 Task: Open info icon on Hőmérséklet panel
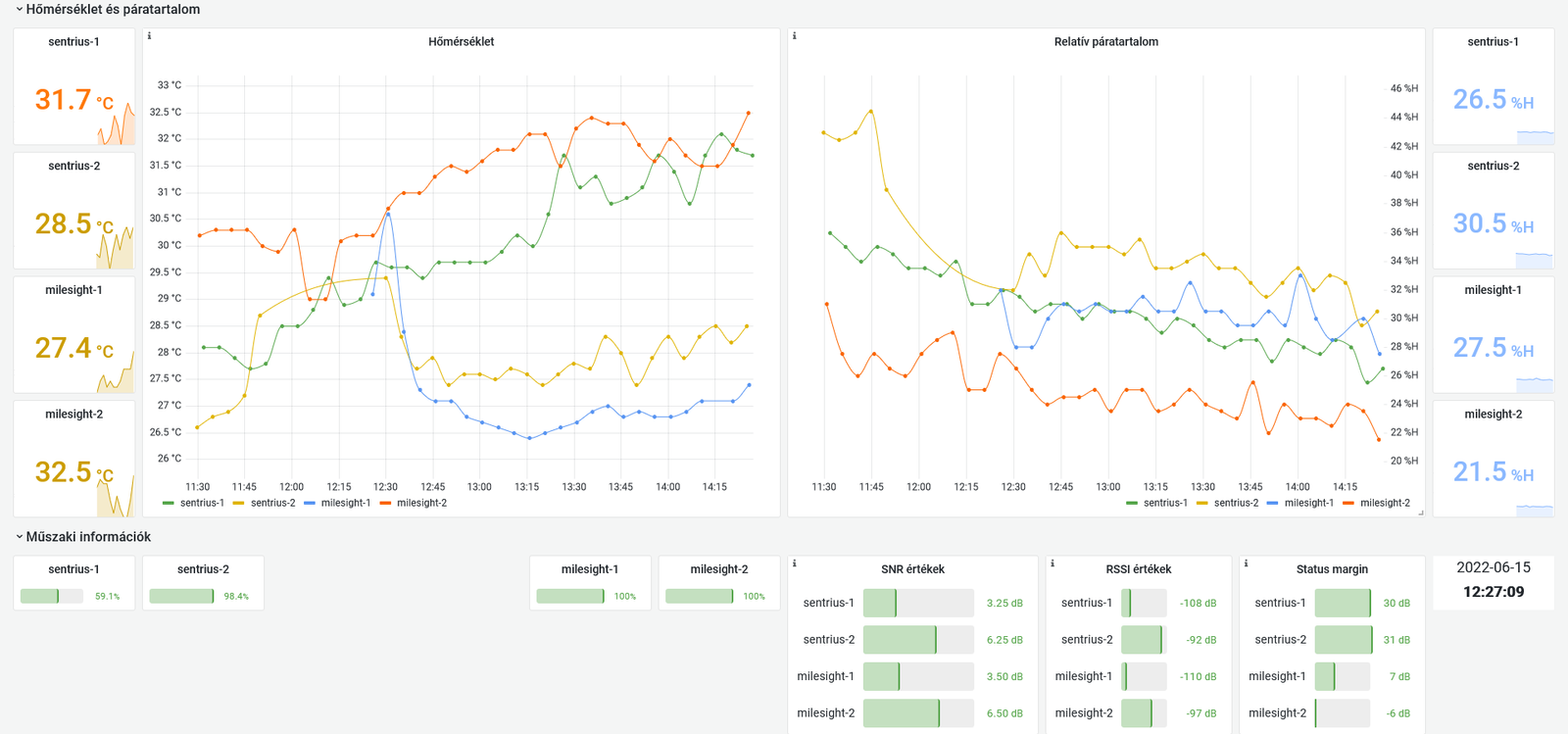click(149, 36)
